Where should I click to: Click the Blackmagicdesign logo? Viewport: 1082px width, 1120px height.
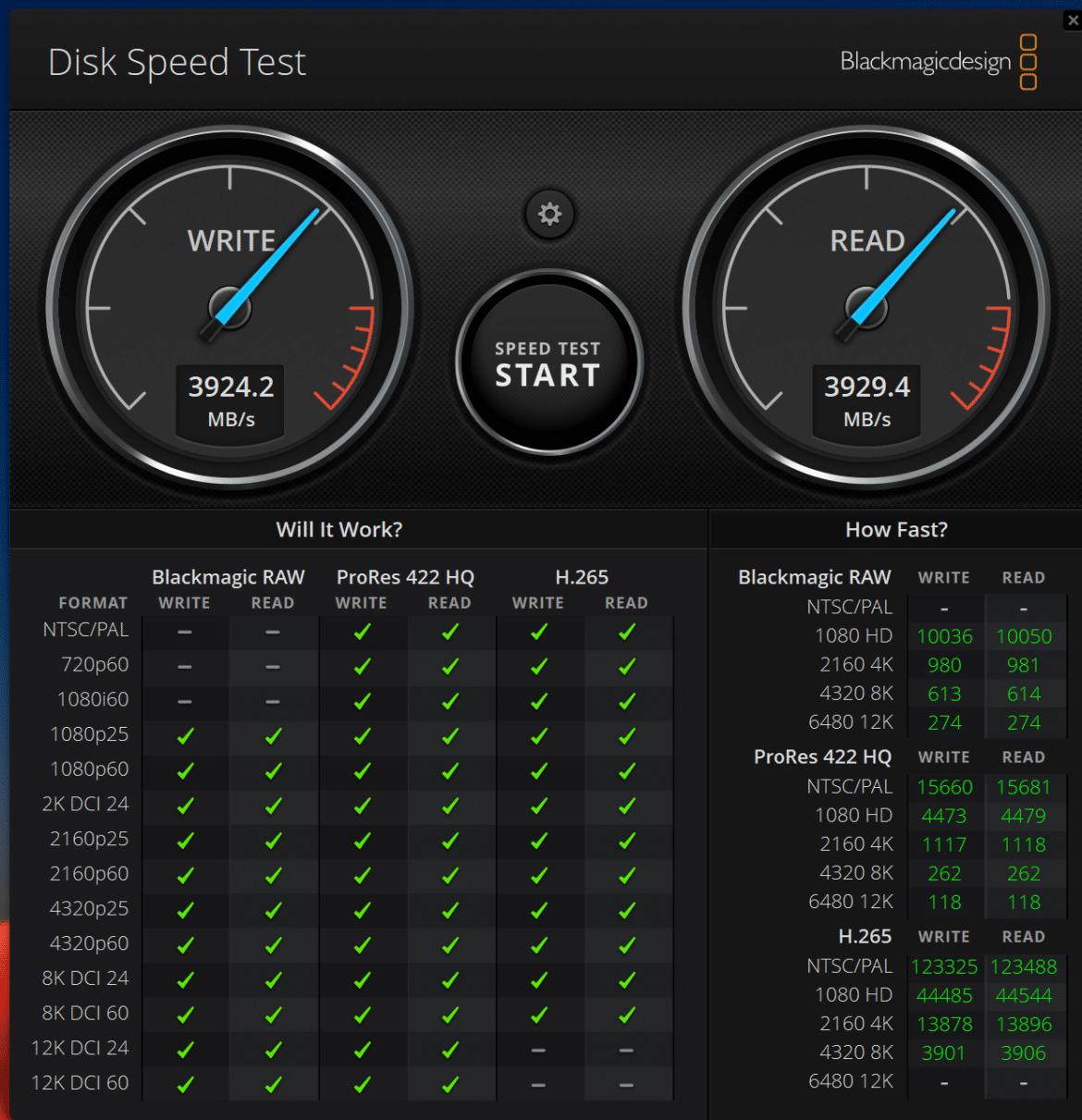click(x=939, y=62)
